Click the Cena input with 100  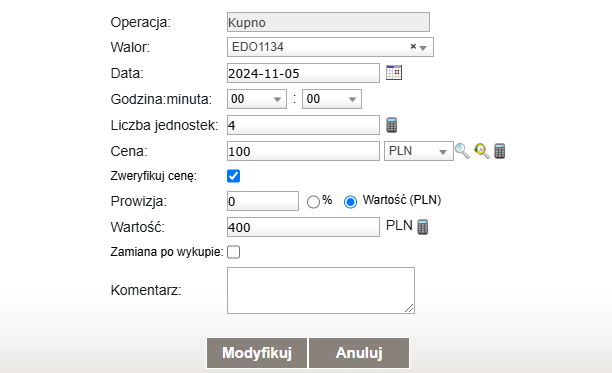(x=303, y=151)
